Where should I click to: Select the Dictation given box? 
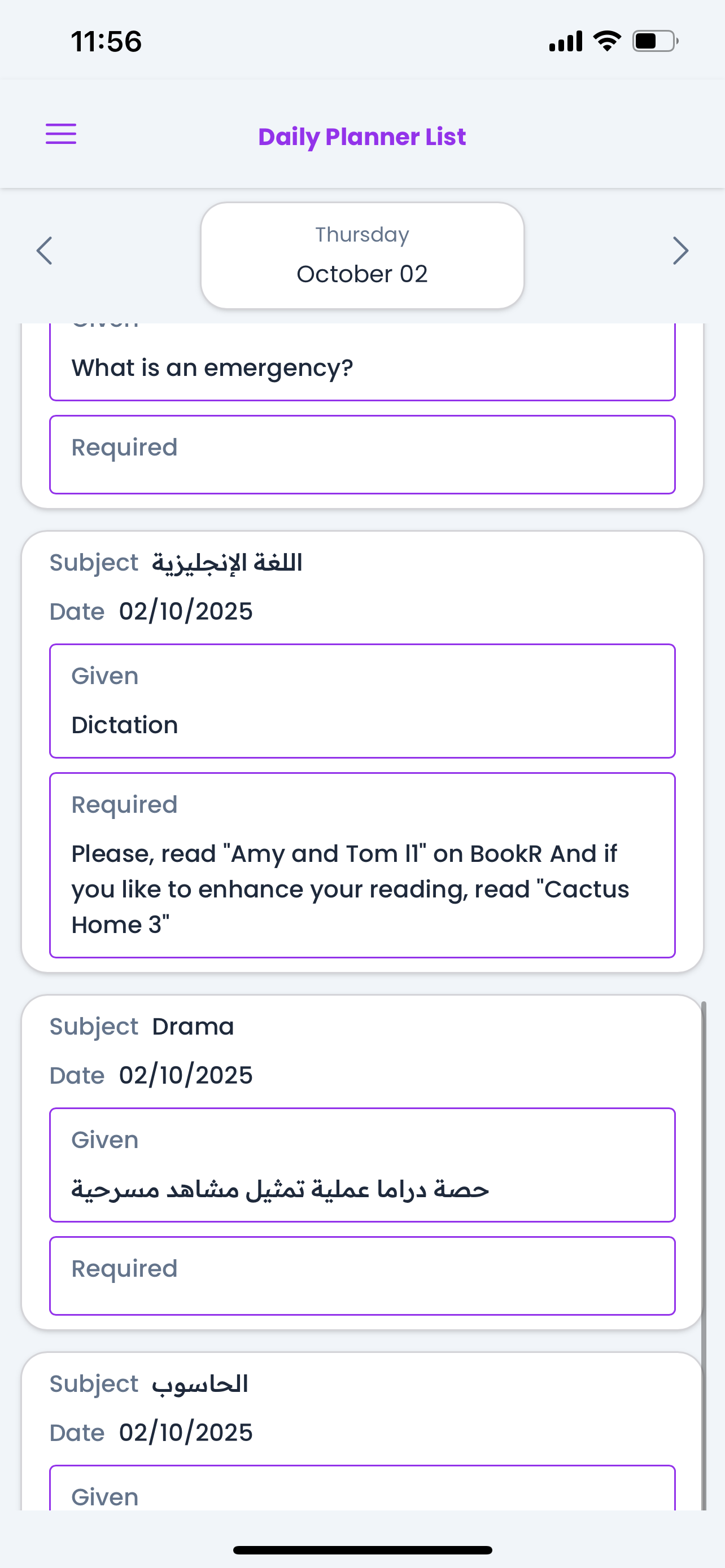tap(362, 700)
